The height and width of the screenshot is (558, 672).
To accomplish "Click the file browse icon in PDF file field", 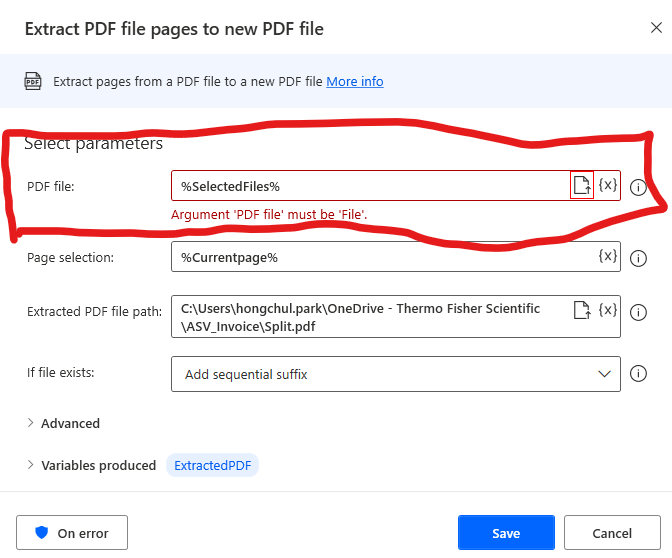I will [582, 185].
